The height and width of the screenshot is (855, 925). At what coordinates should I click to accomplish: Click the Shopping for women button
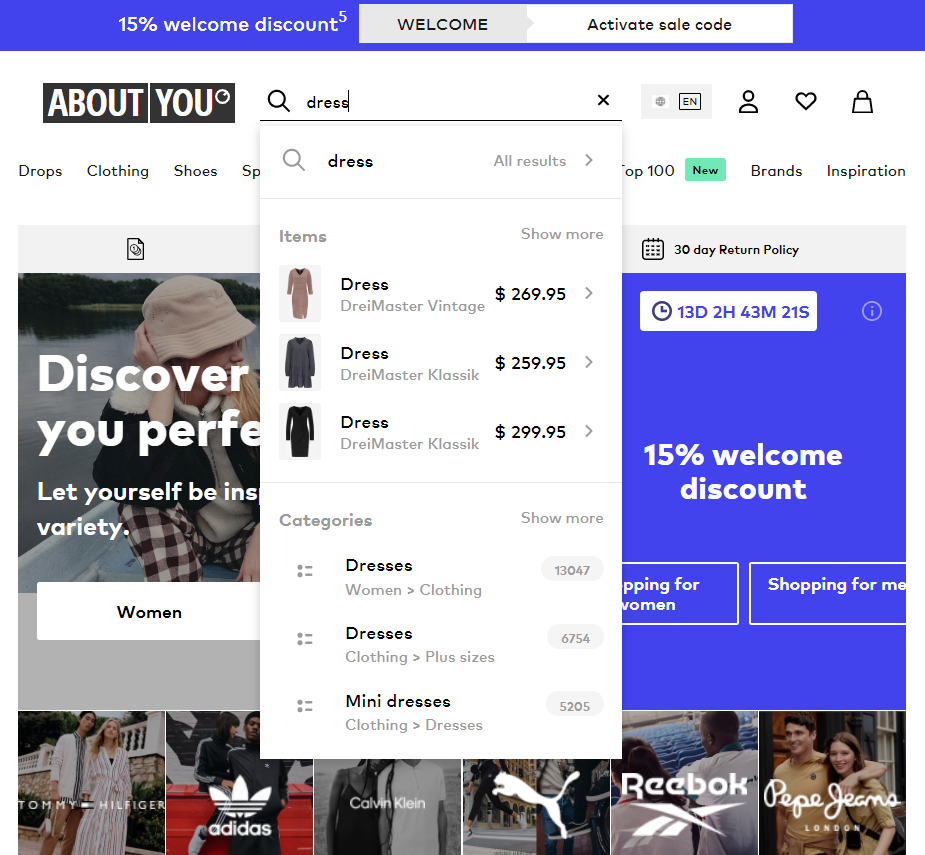coord(680,593)
